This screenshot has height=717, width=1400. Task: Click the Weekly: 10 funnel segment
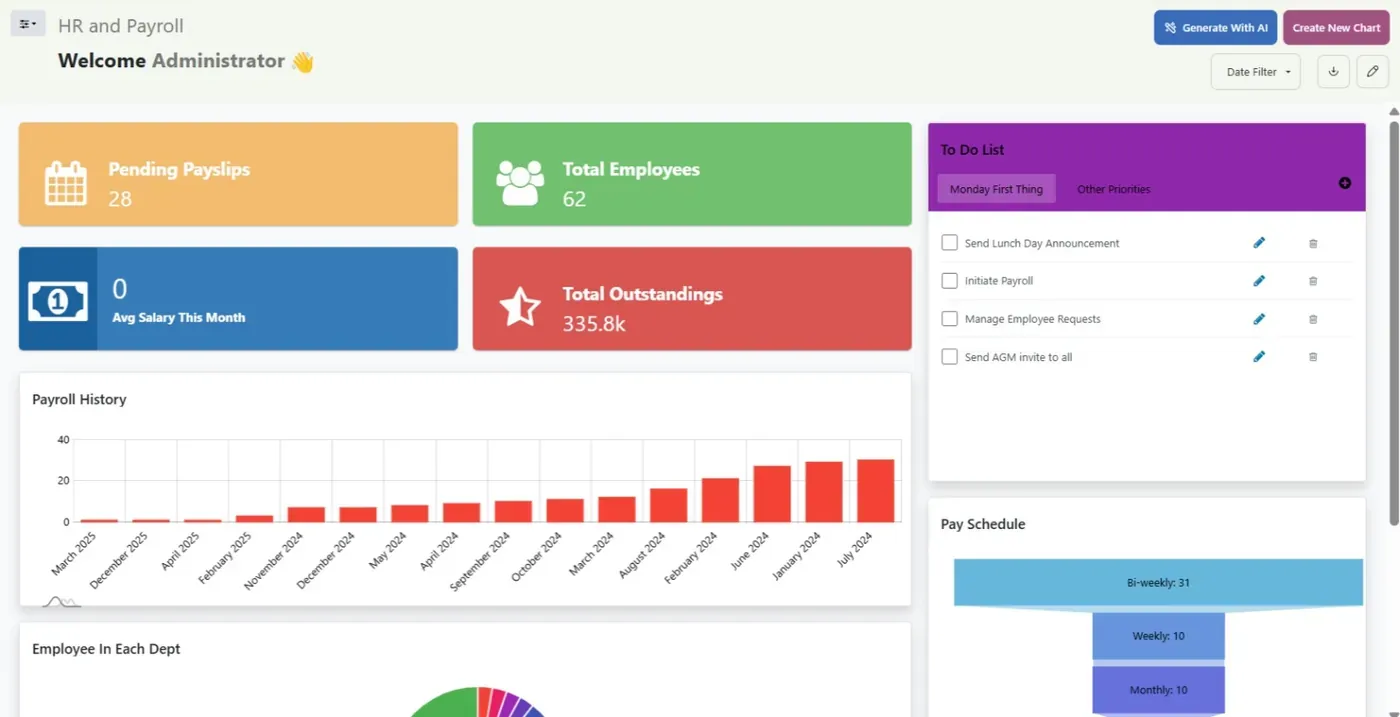tap(1158, 636)
